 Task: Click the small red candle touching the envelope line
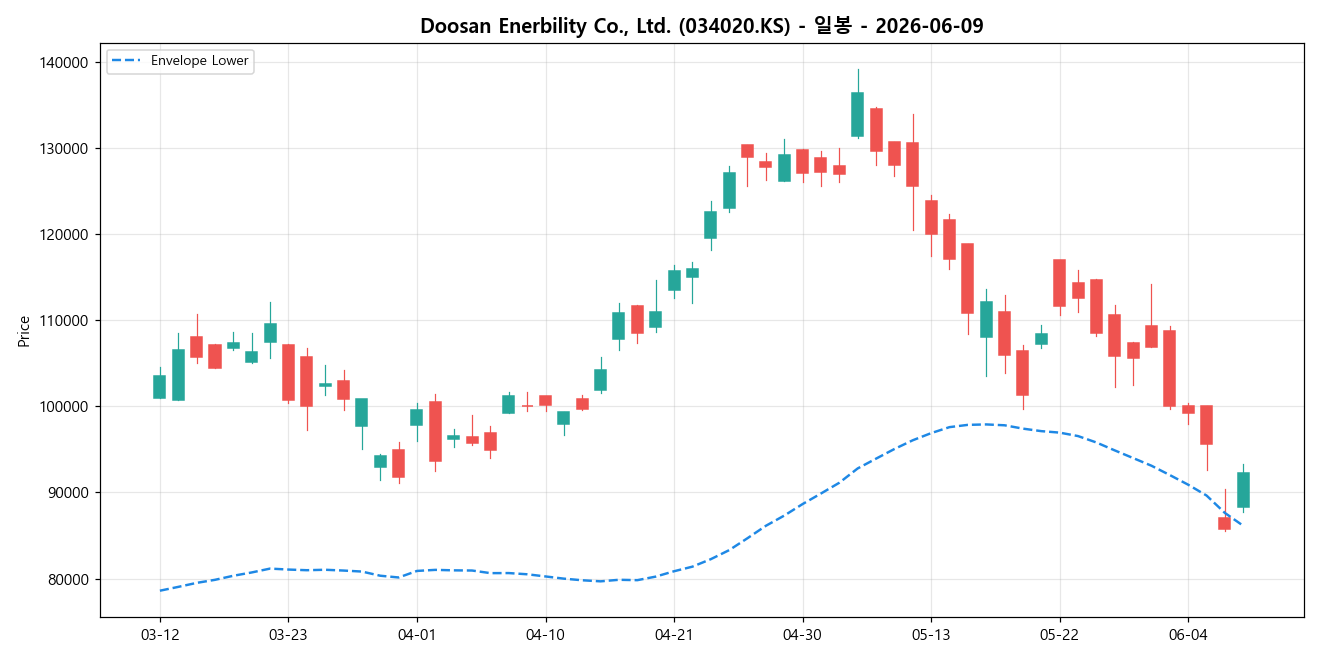coord(1224,523)
